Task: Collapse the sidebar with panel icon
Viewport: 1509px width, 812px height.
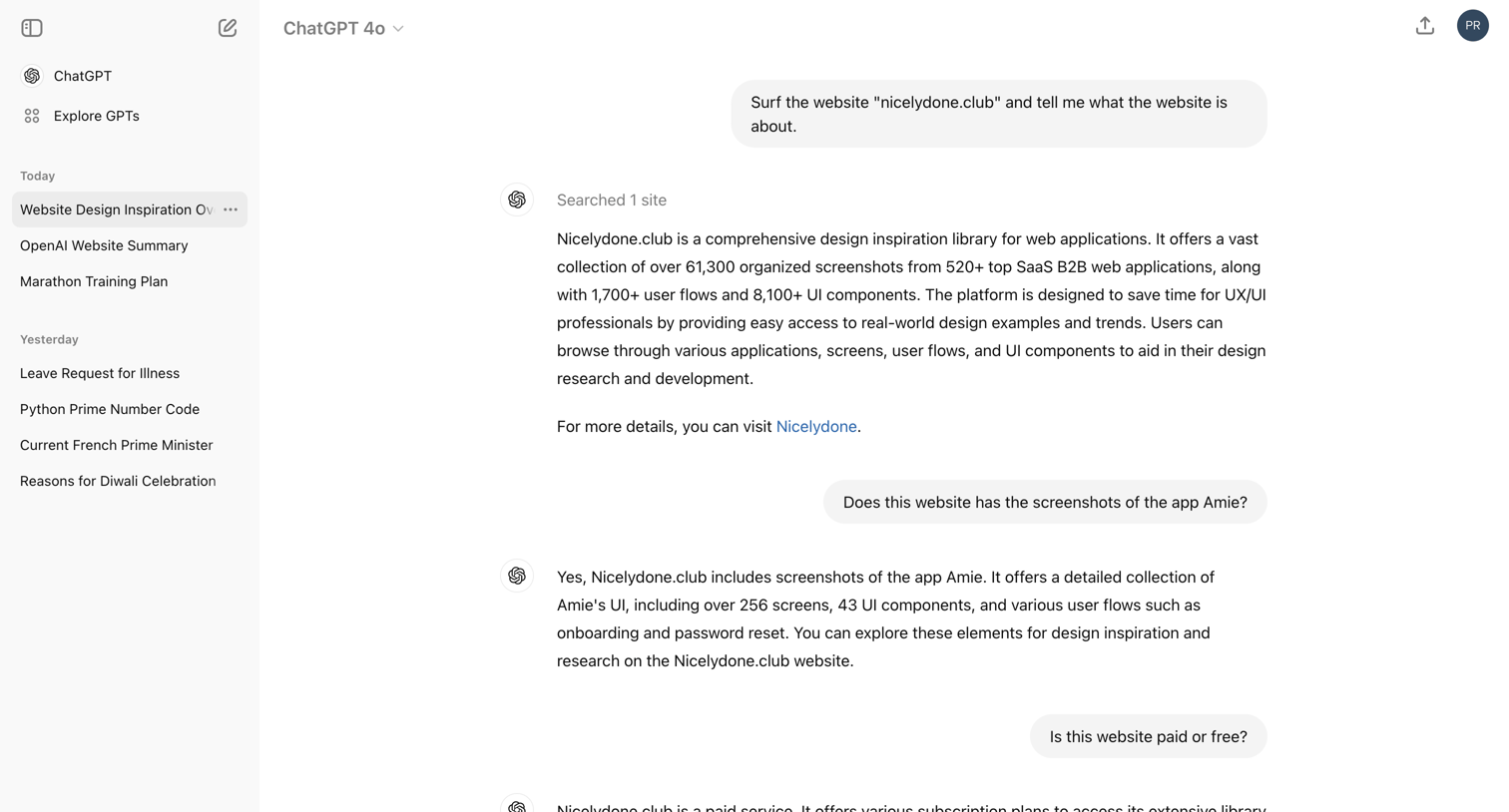Action: (x=32, y=28)
